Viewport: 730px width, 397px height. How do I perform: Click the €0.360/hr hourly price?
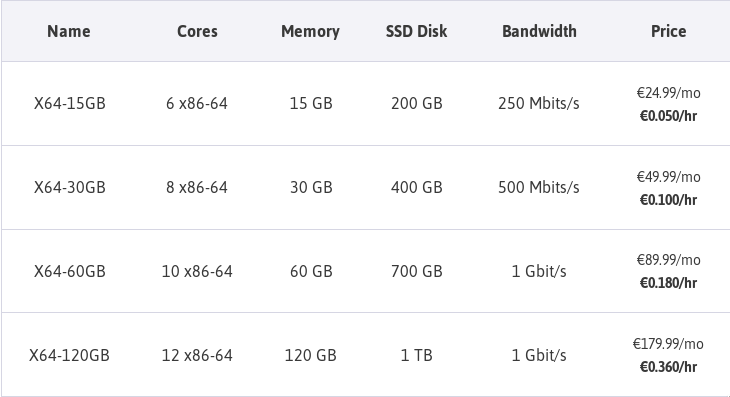pos(668,367)
